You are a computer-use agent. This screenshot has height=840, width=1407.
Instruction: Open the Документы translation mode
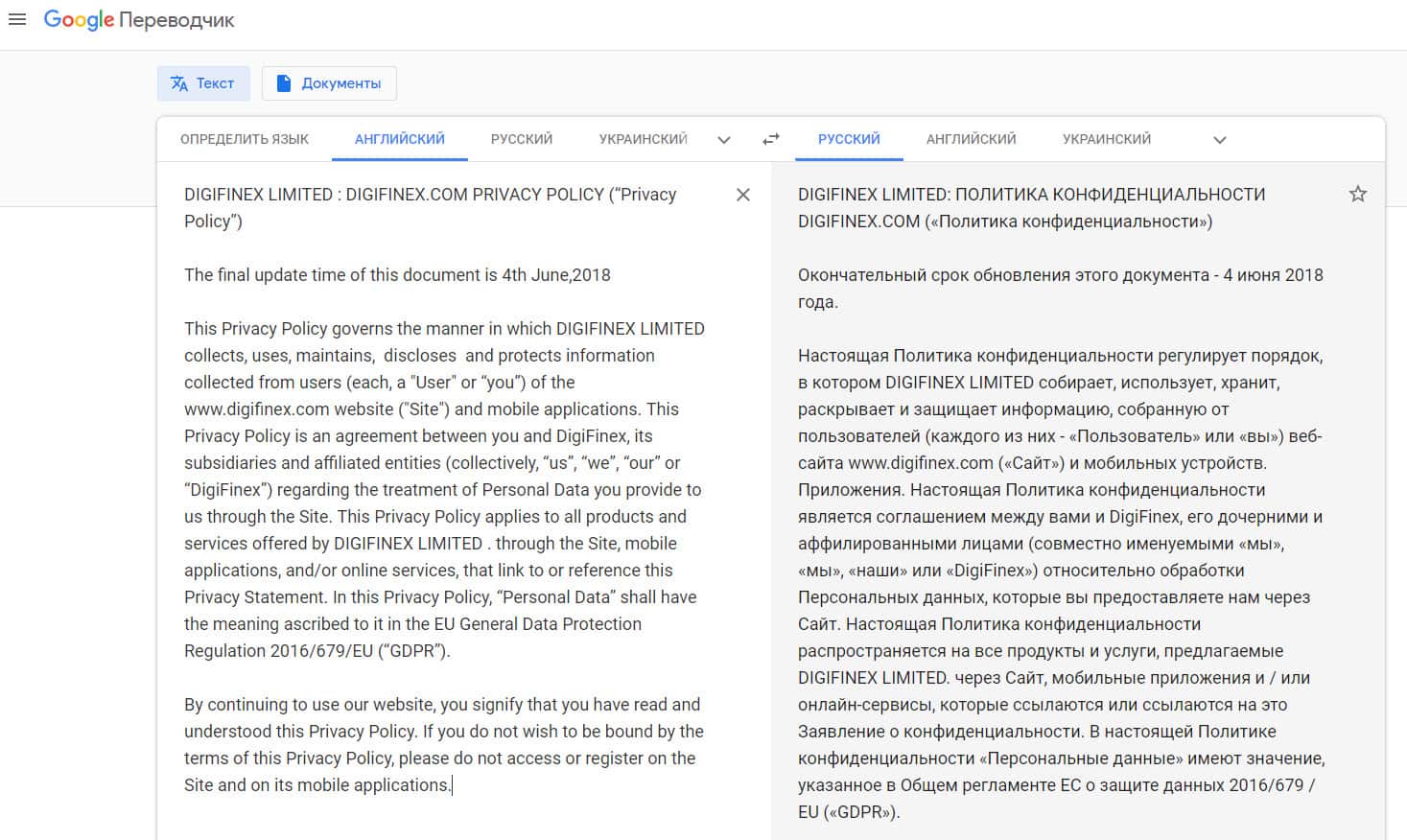pos(329,83)
